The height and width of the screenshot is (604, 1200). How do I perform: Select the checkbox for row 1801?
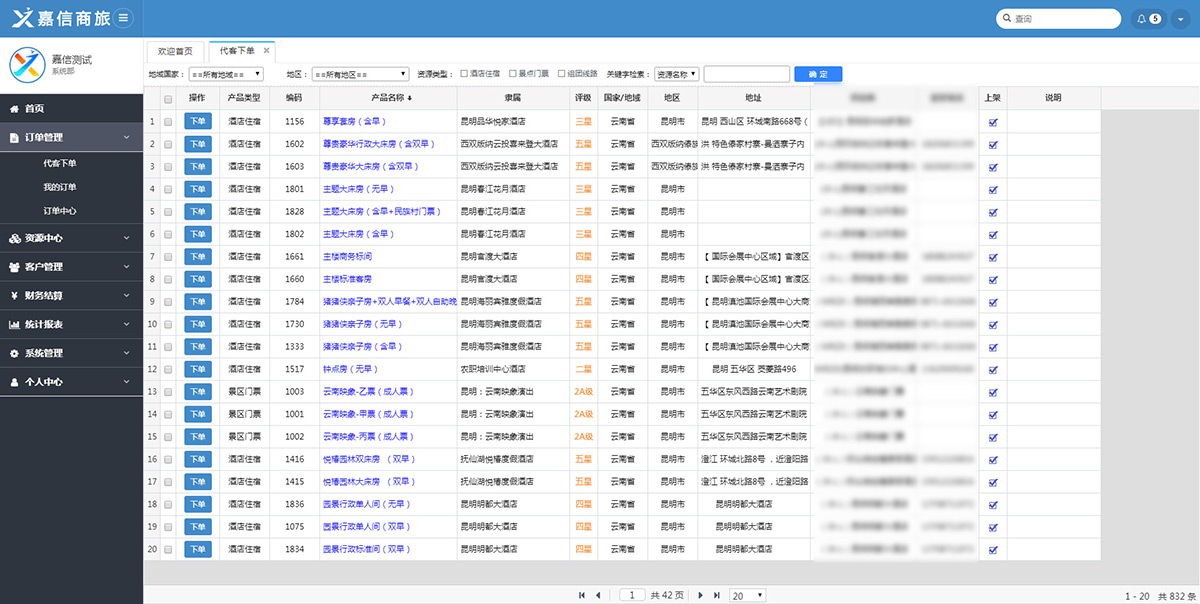168,189
